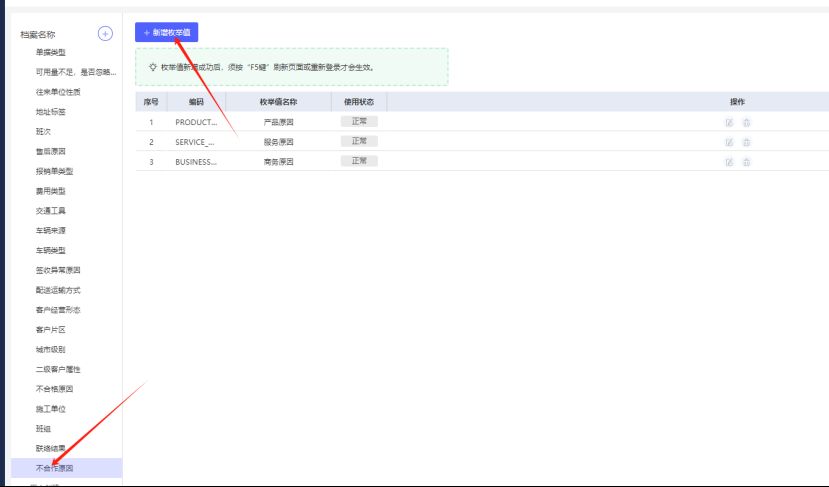Edit the 产品原因 row
Viewport: 829px width, 487px height.
729,122
